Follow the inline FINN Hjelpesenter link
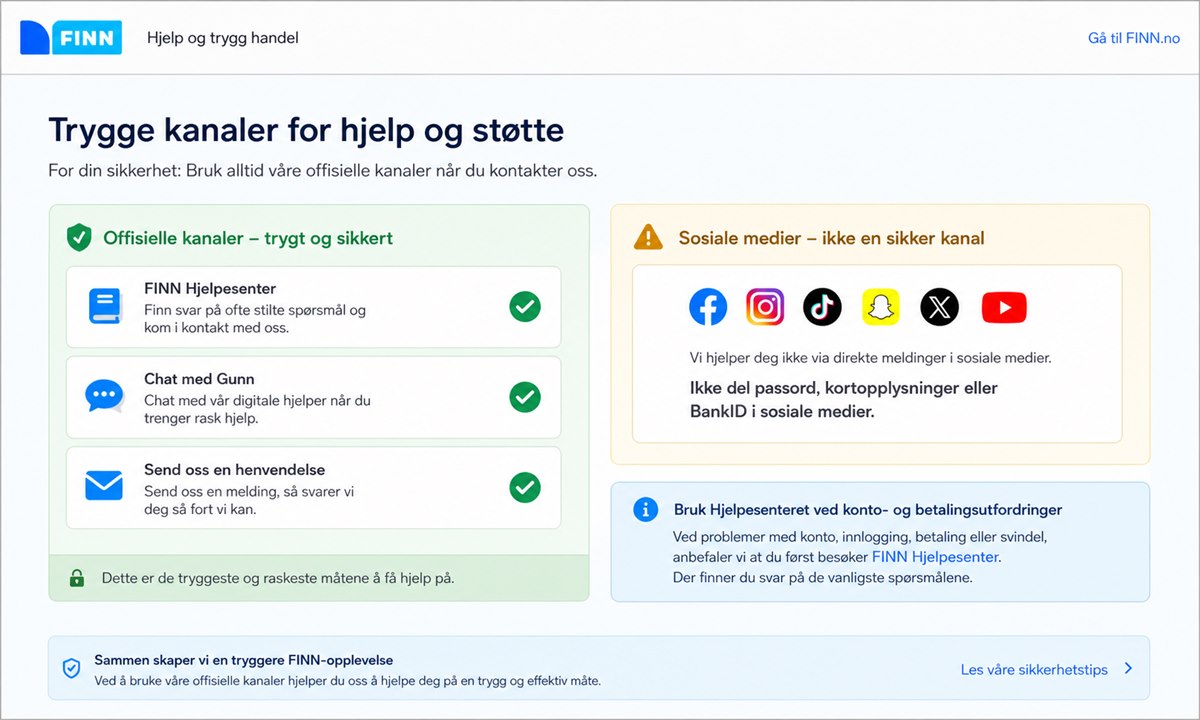The width and height of the screenshot is (1200, 720). [935, 557]
